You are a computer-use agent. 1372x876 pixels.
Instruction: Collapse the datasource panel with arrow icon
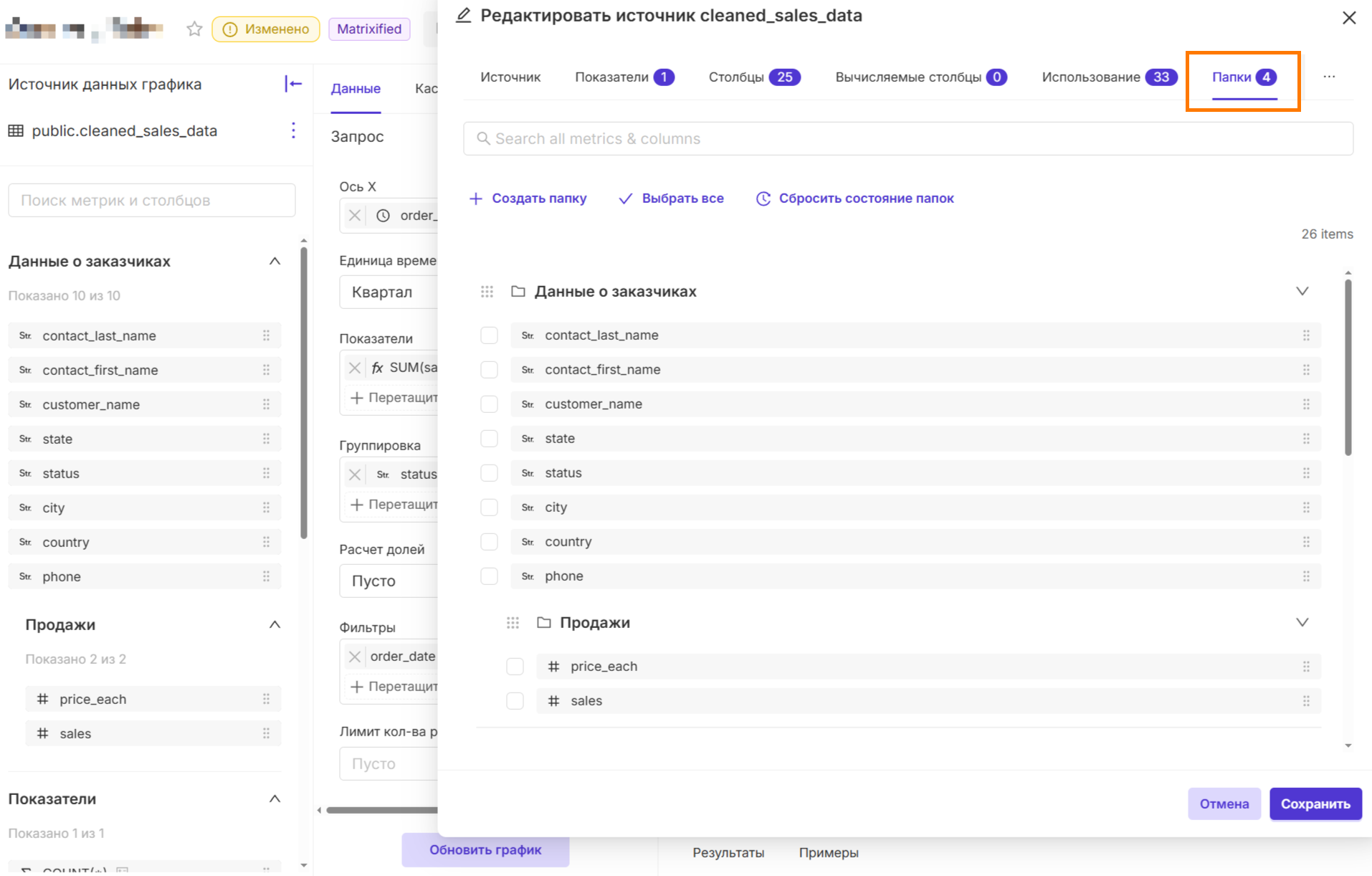click(x=293, y=84)
